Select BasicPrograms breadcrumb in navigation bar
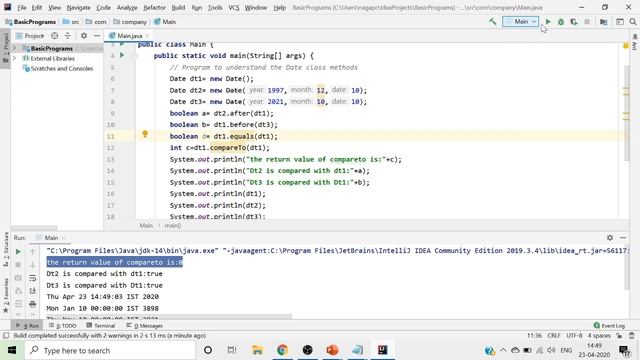 tap(31, 22)
